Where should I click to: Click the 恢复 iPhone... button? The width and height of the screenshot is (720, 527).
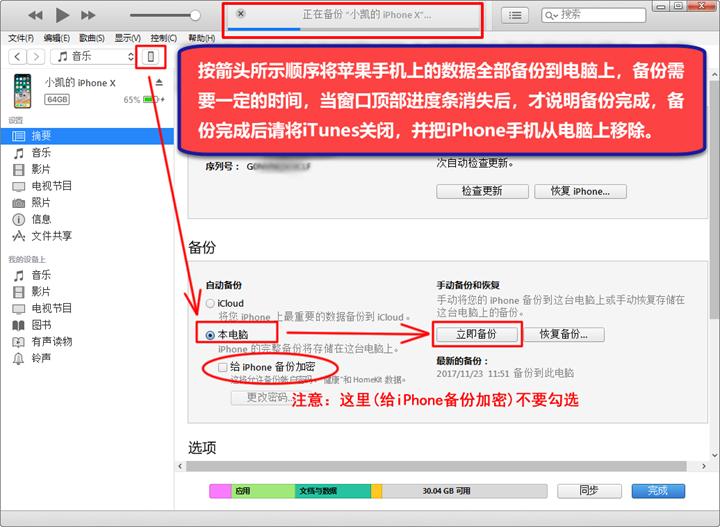tap(580, 191)
